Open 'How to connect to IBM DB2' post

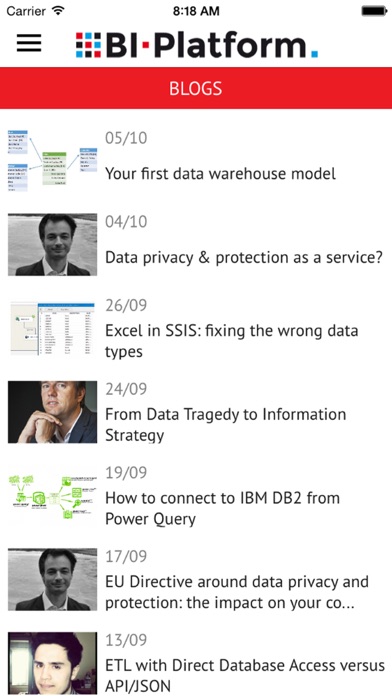pyautogui.click(x=222, y=508)
